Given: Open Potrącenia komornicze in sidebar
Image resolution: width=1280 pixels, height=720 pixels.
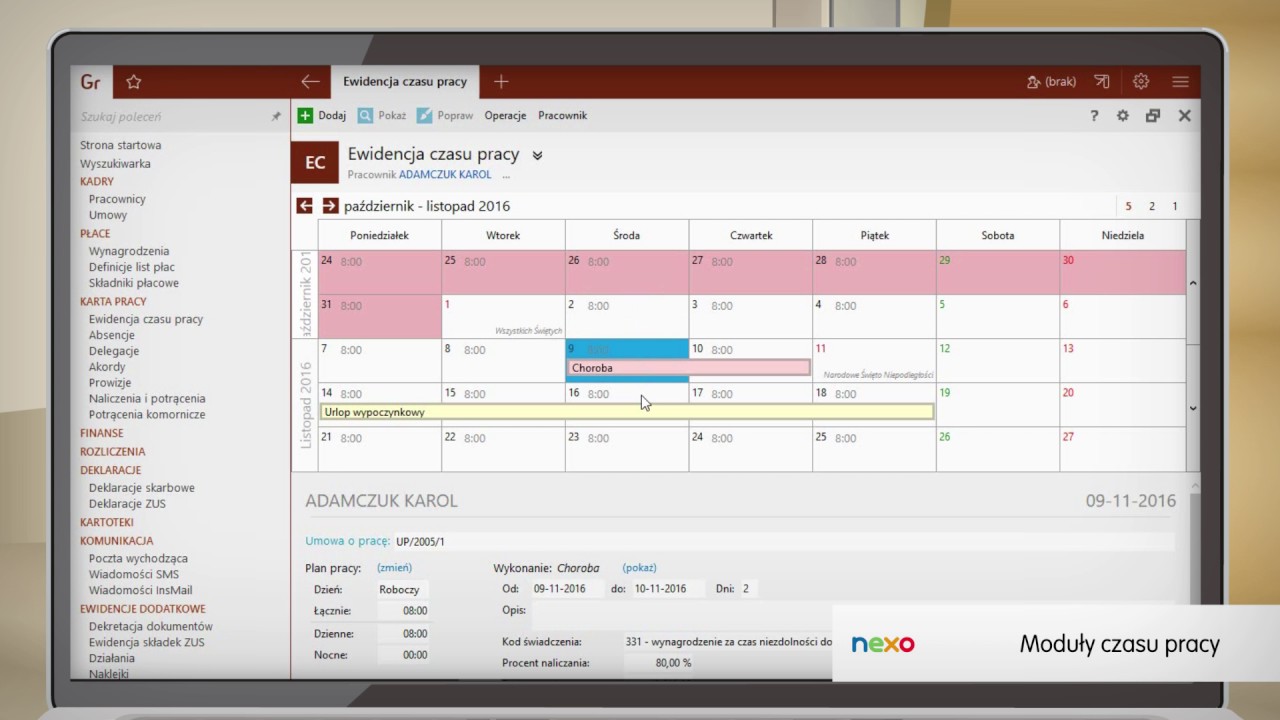Looking at the screenshot, I should pyautogui.click(x=147, y=414).
